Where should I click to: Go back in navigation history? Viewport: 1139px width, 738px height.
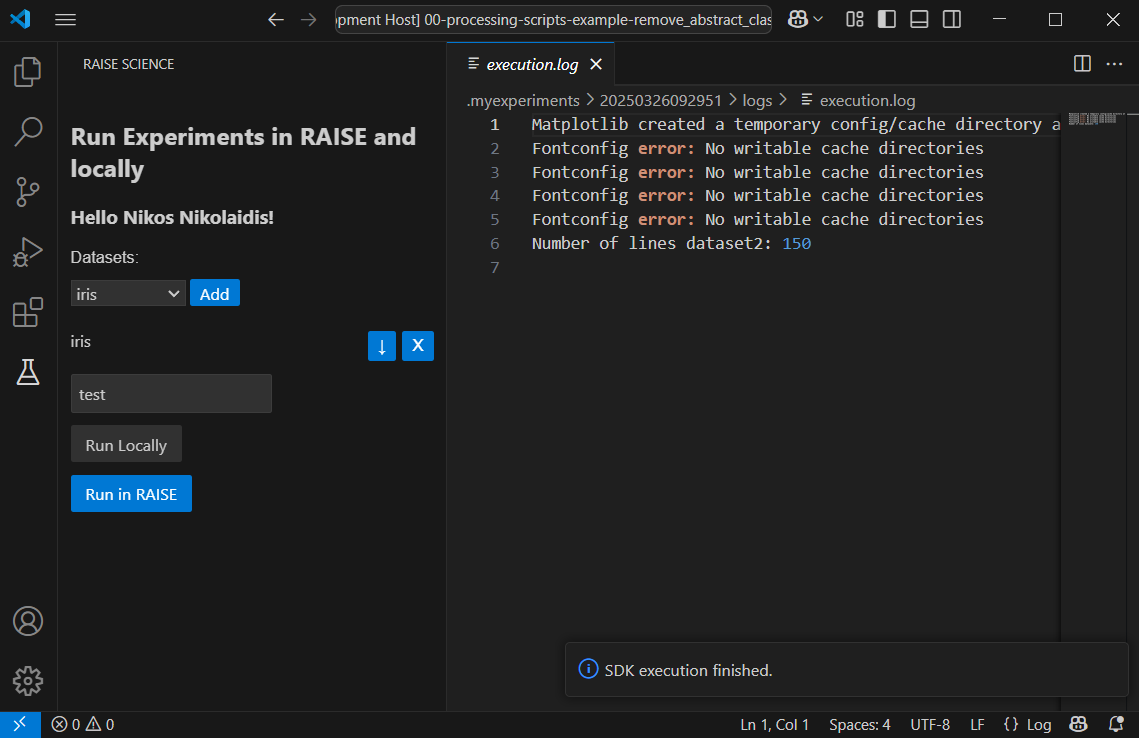click(275, 20)
